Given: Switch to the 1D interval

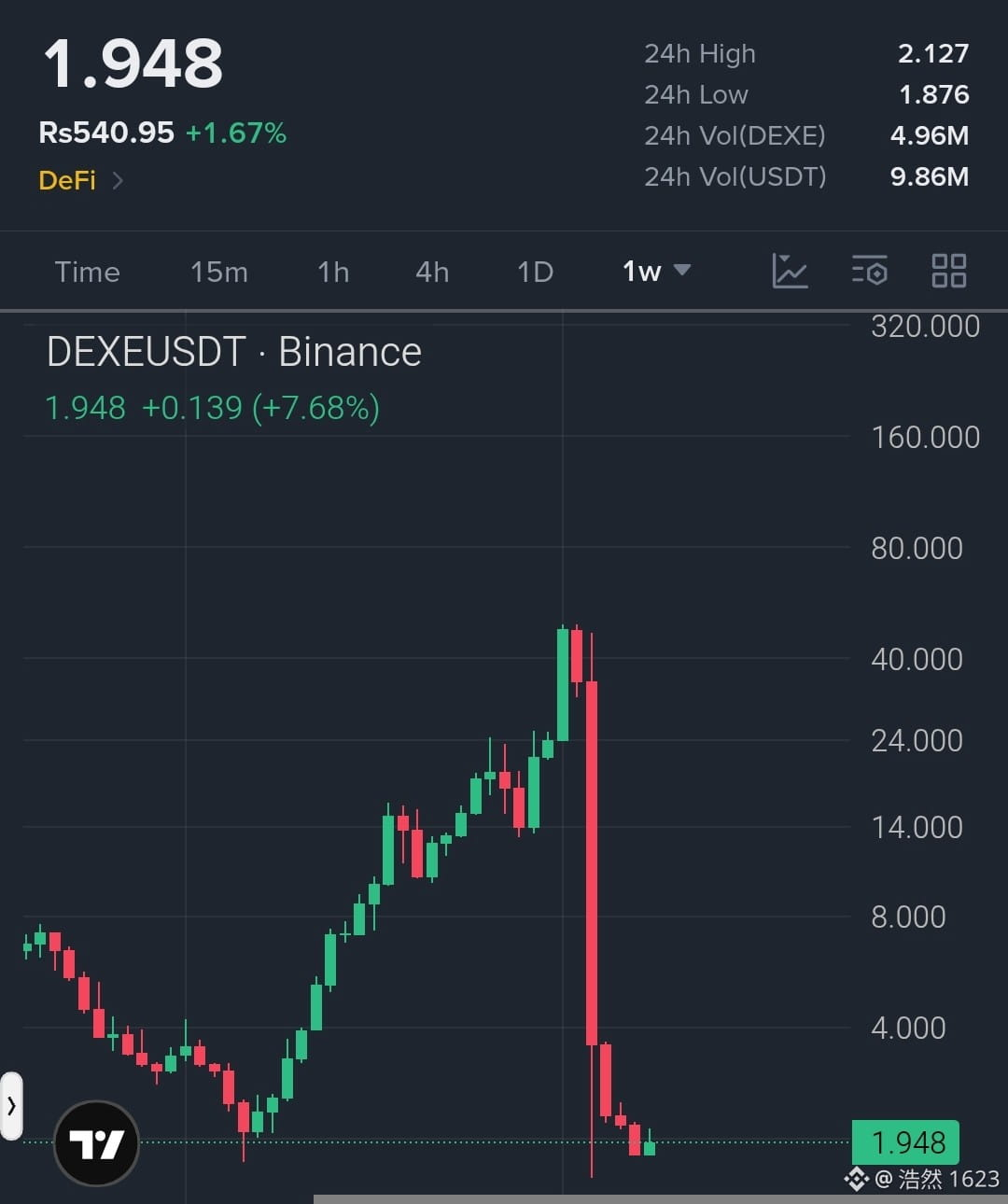Looking at the screenshot, I should (536, 273).
